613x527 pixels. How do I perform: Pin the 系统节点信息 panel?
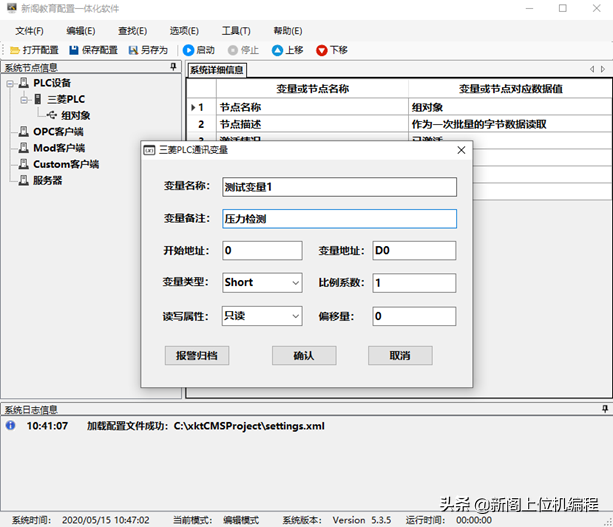pos(174,67)
